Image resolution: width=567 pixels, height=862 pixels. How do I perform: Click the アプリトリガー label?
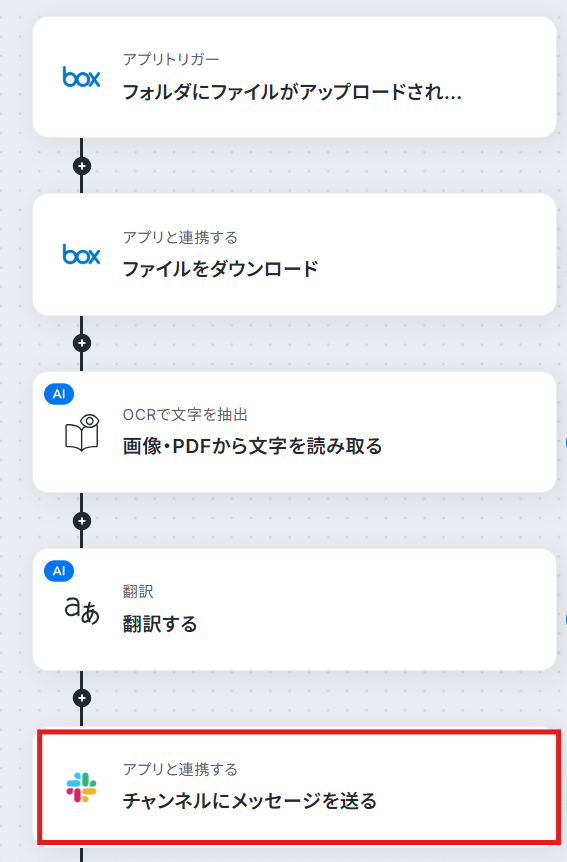tap(171, 59)
